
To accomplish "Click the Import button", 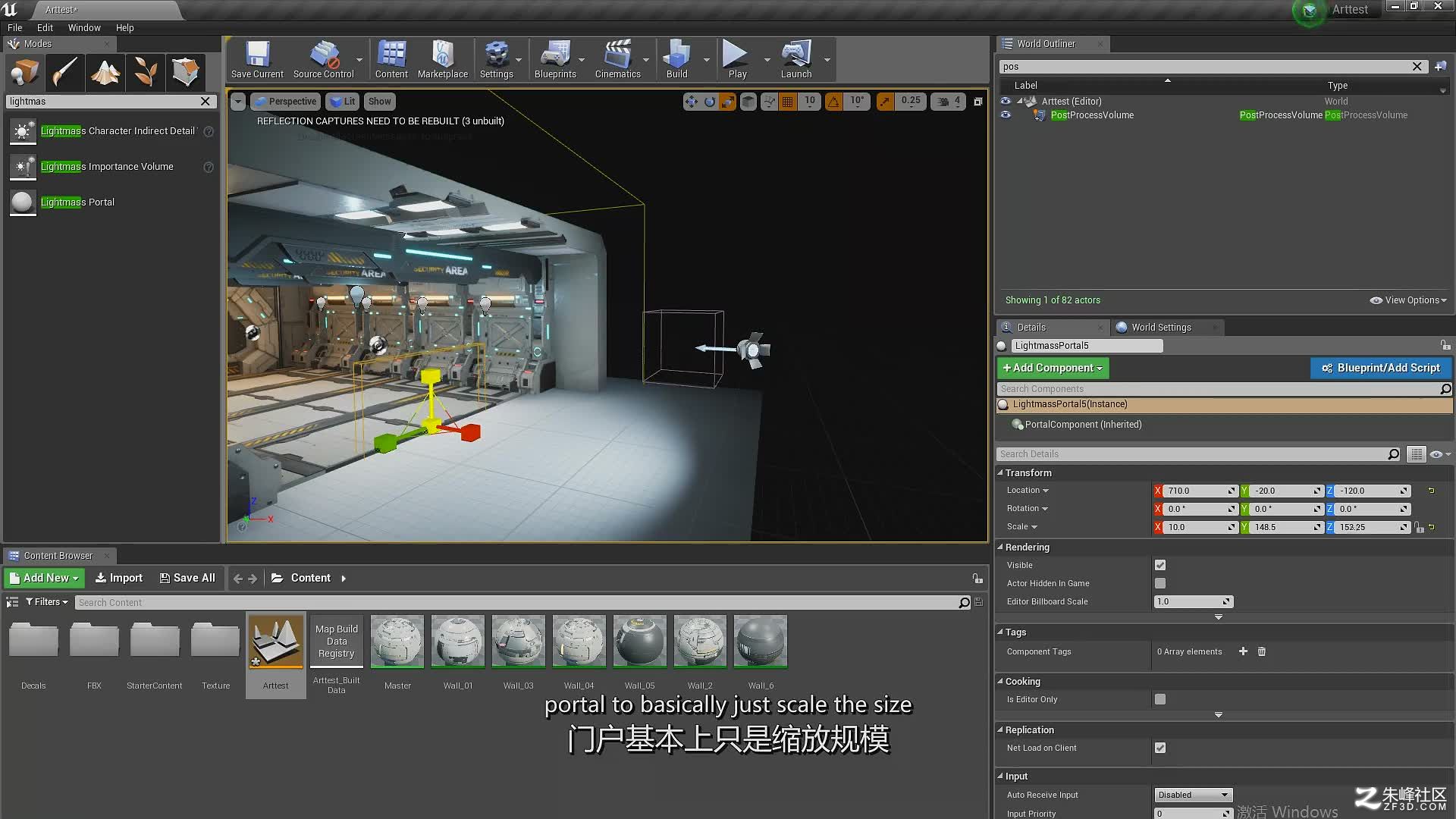I will [x=118, y=579].
